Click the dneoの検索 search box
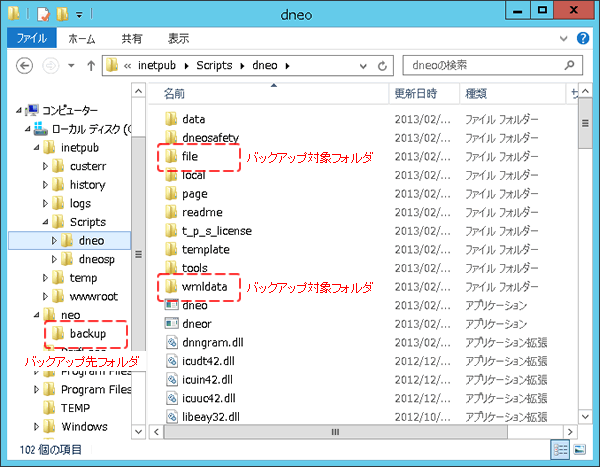 tap(485, 66)
